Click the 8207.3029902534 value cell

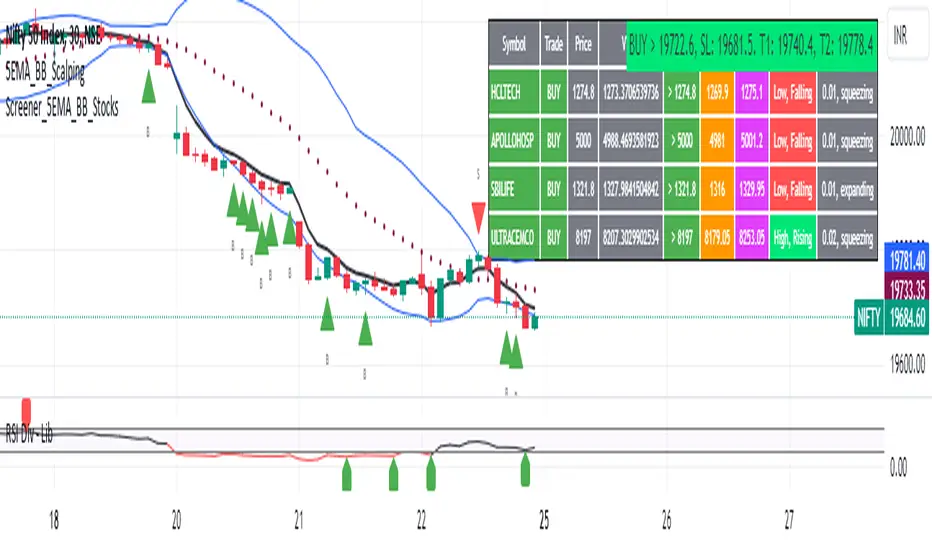pyautogui.click(x=631, y=238)
